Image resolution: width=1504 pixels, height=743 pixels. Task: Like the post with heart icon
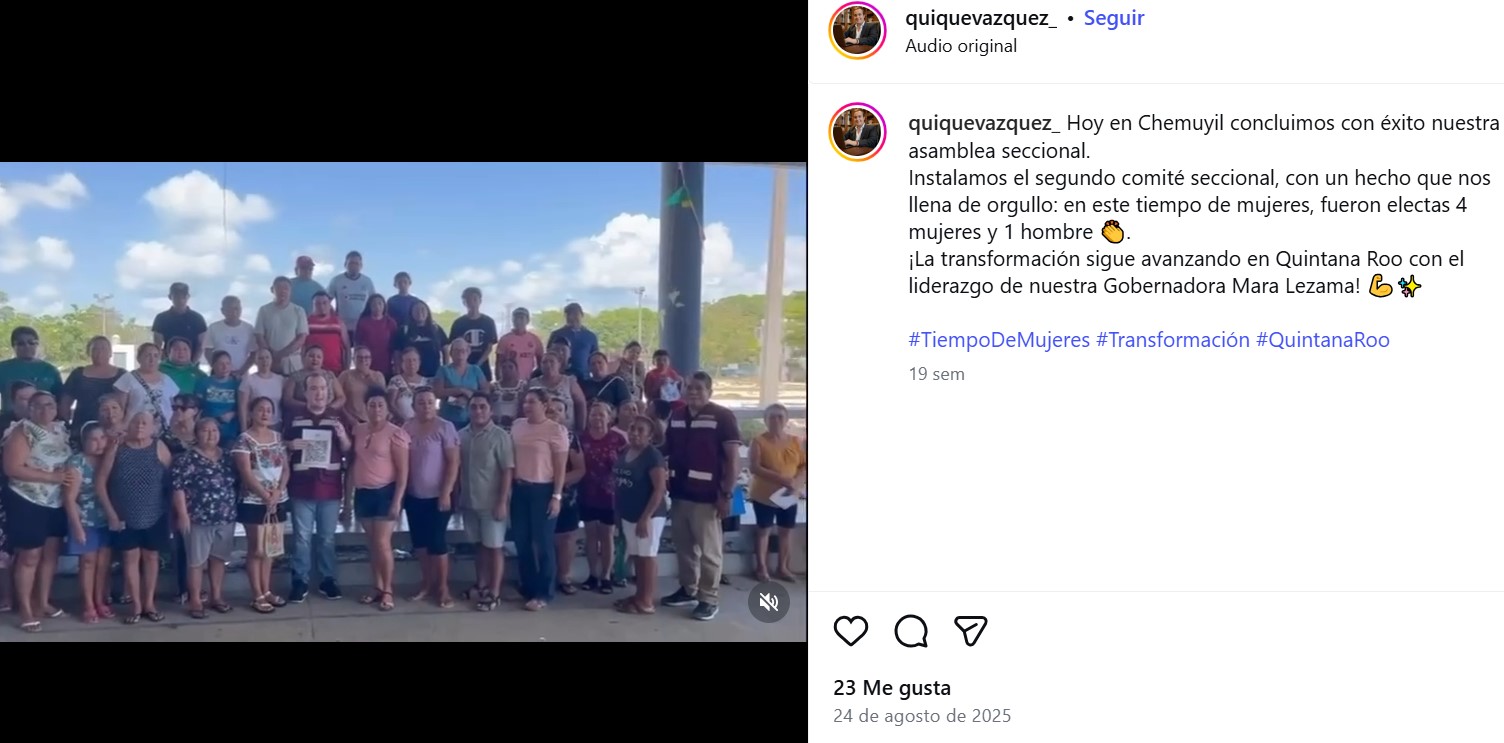coord(851,631)
